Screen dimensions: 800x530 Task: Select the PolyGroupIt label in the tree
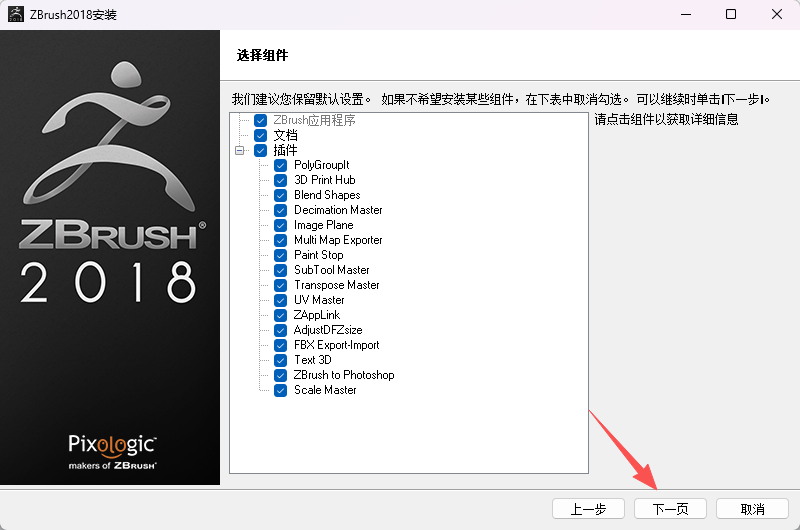click(x=321, y=165)
